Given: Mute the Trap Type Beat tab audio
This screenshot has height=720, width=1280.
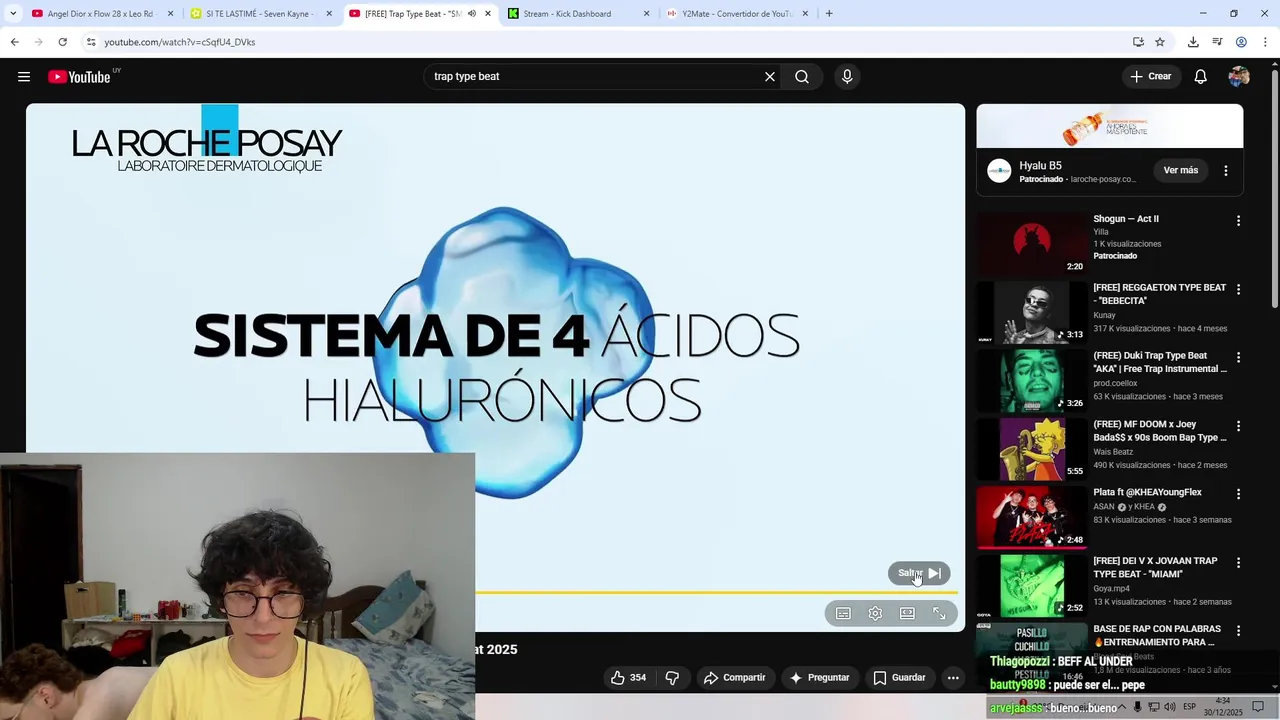Looking at the screenshot, I should click(472, 14).
